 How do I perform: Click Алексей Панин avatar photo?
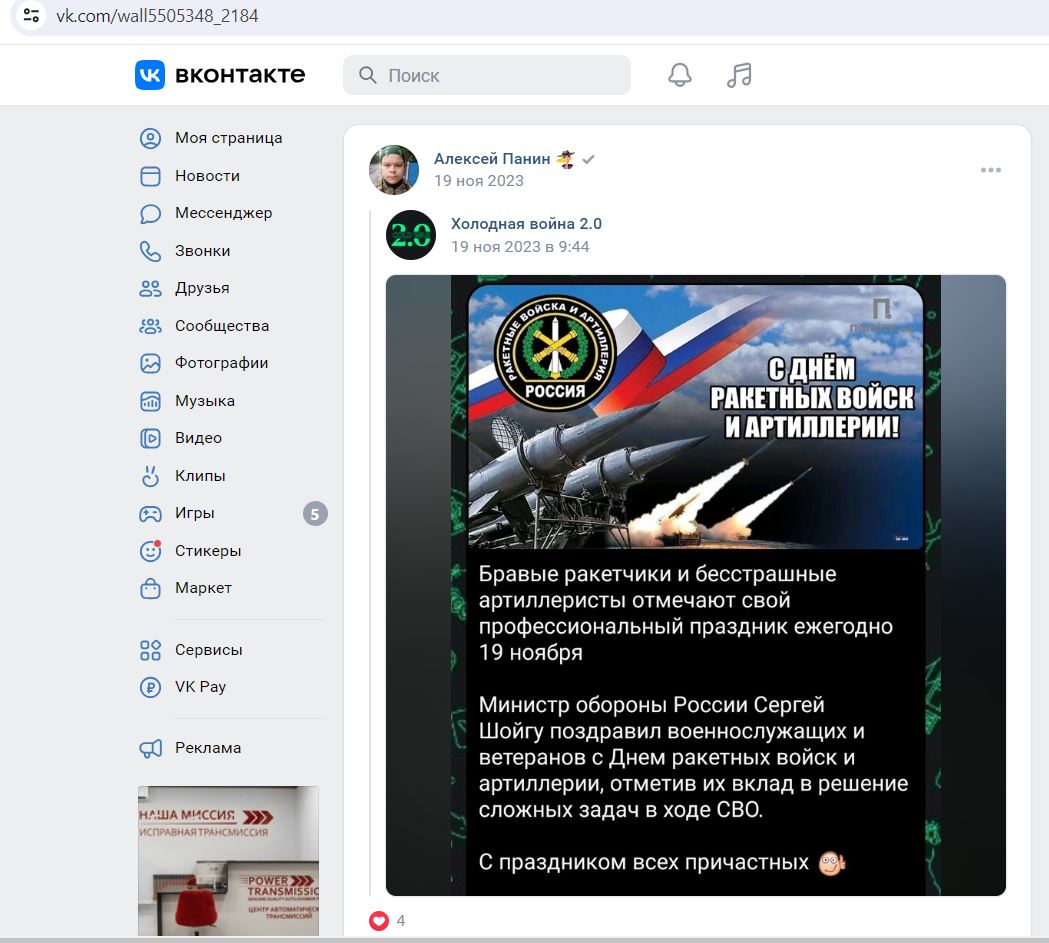pyautogui.click(x=394, y=170)
